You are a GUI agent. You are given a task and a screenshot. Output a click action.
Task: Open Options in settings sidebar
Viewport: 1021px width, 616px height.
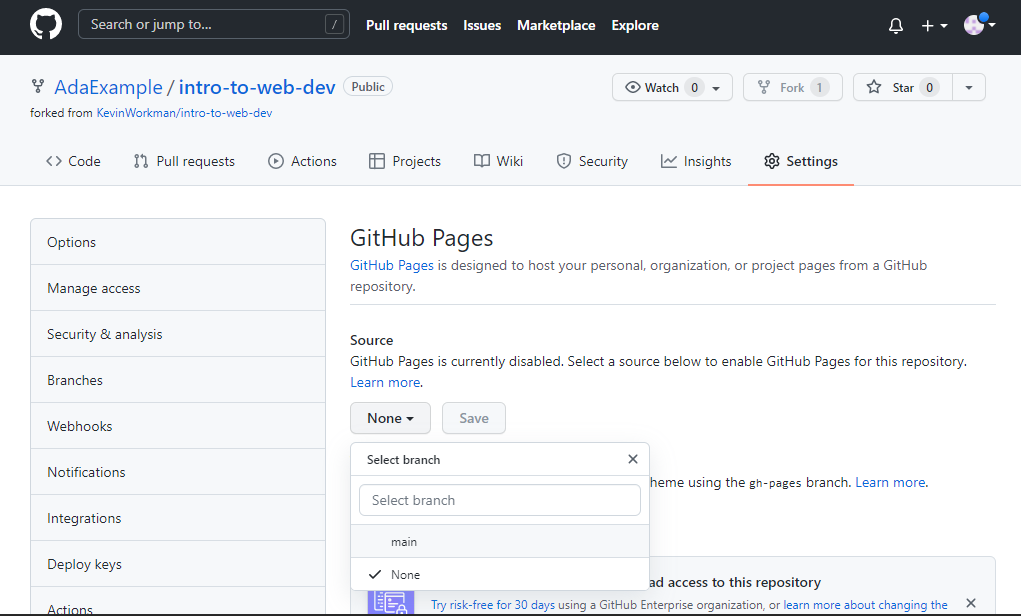click(x=178, y=242)
